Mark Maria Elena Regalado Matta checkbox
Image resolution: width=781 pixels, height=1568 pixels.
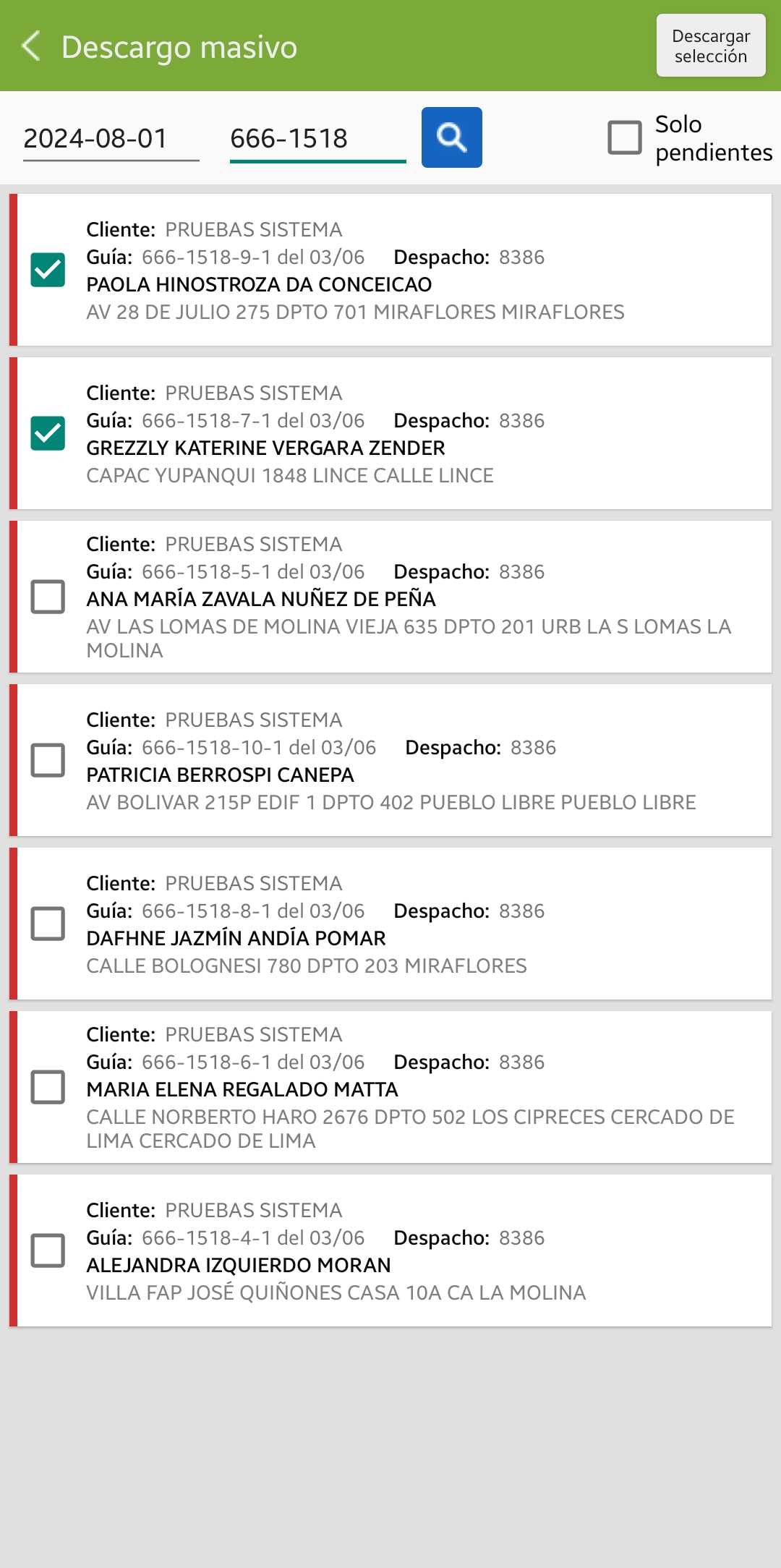pyautogui.click(x=48, y=1087)
